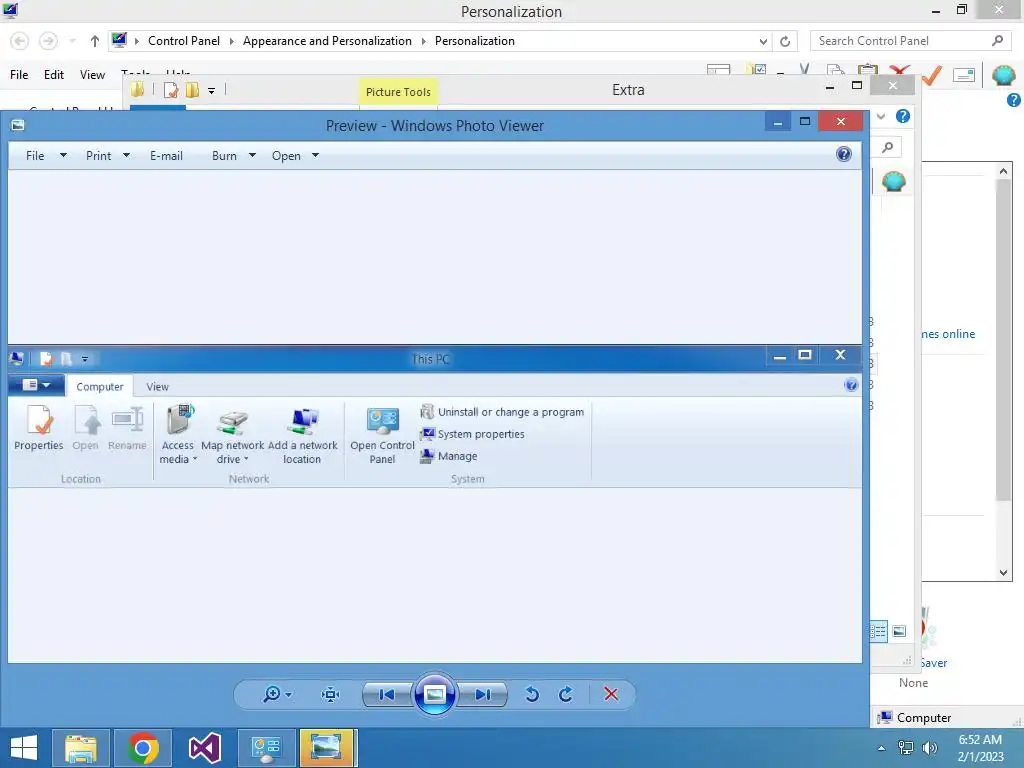Launch Google Chrome from the taskbar
The width and height of the screenshot is (1024, 768).
click(x=143, y=748)
